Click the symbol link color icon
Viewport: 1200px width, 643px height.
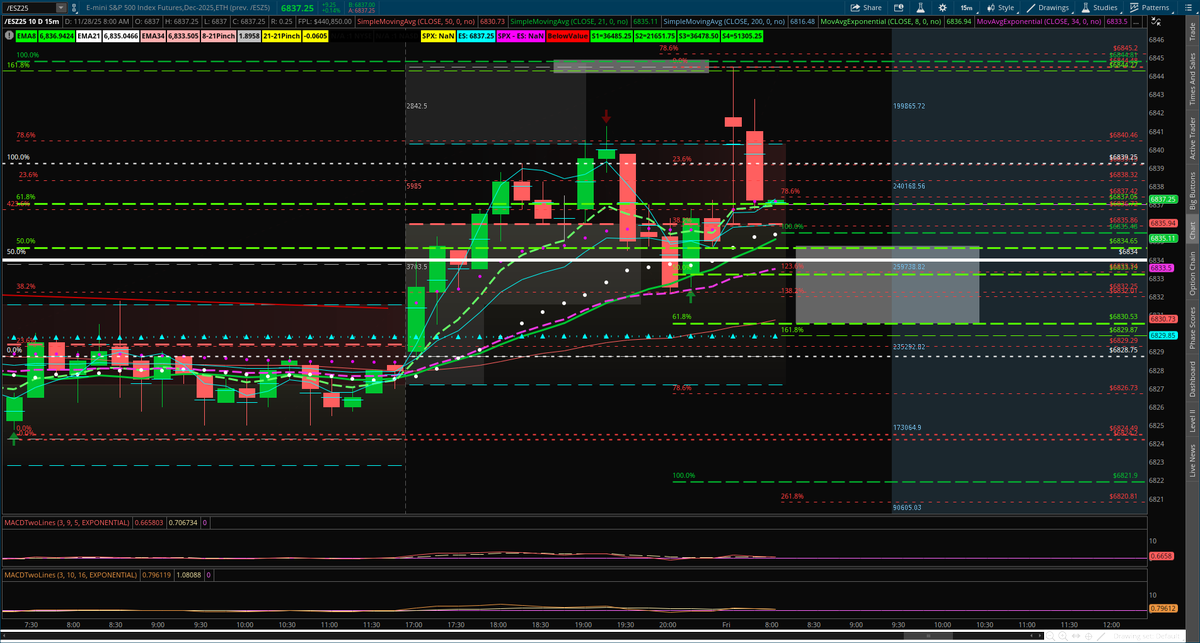point(73,8)
